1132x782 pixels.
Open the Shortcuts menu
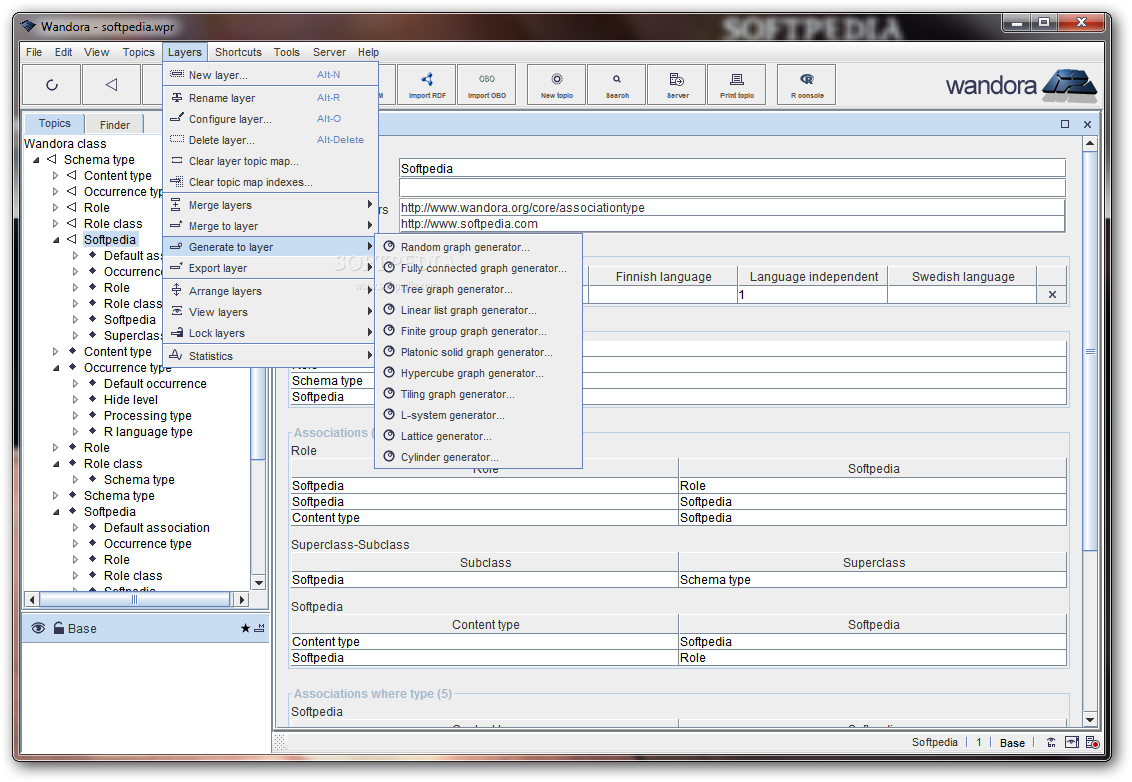[x=238, y=52]
